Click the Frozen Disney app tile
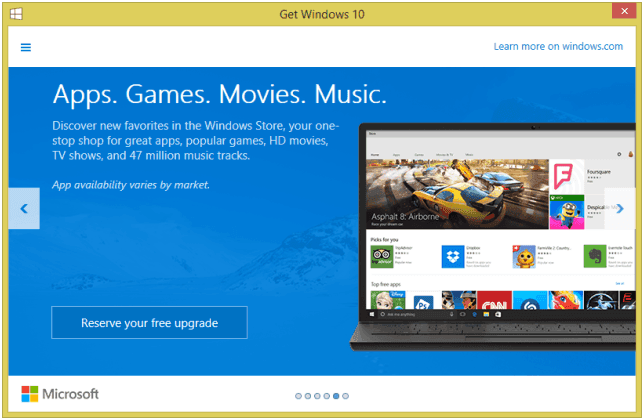644x420 pixels. tap(388, 300)
